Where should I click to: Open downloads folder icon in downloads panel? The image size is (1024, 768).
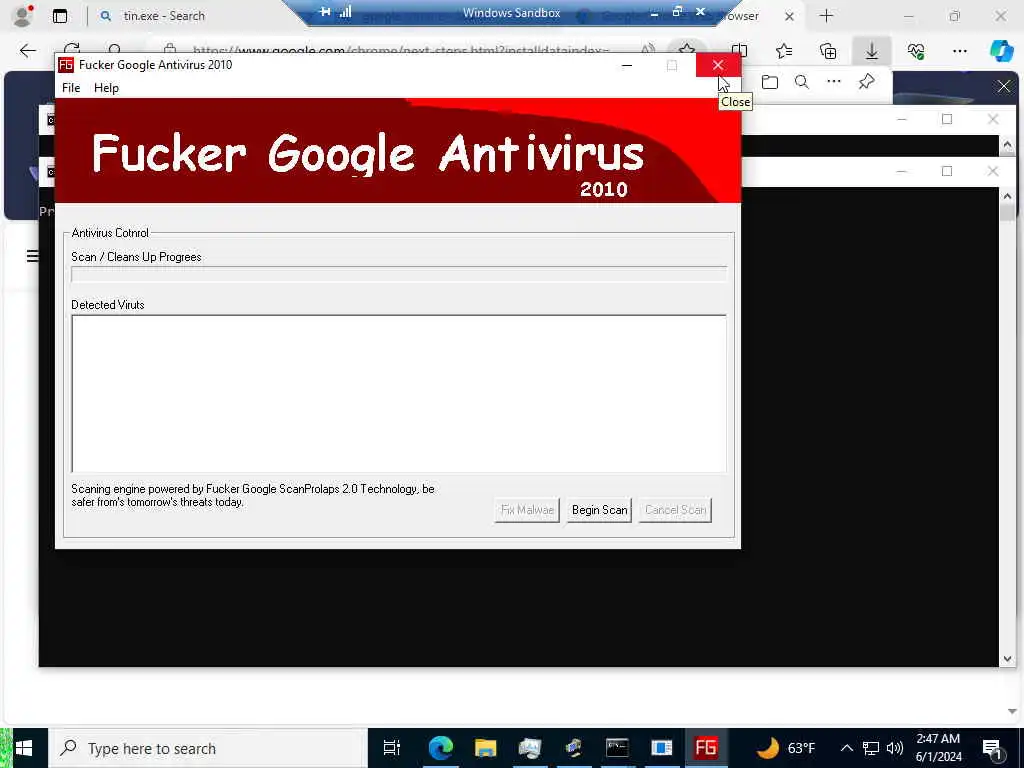click(x=770, y=82)
